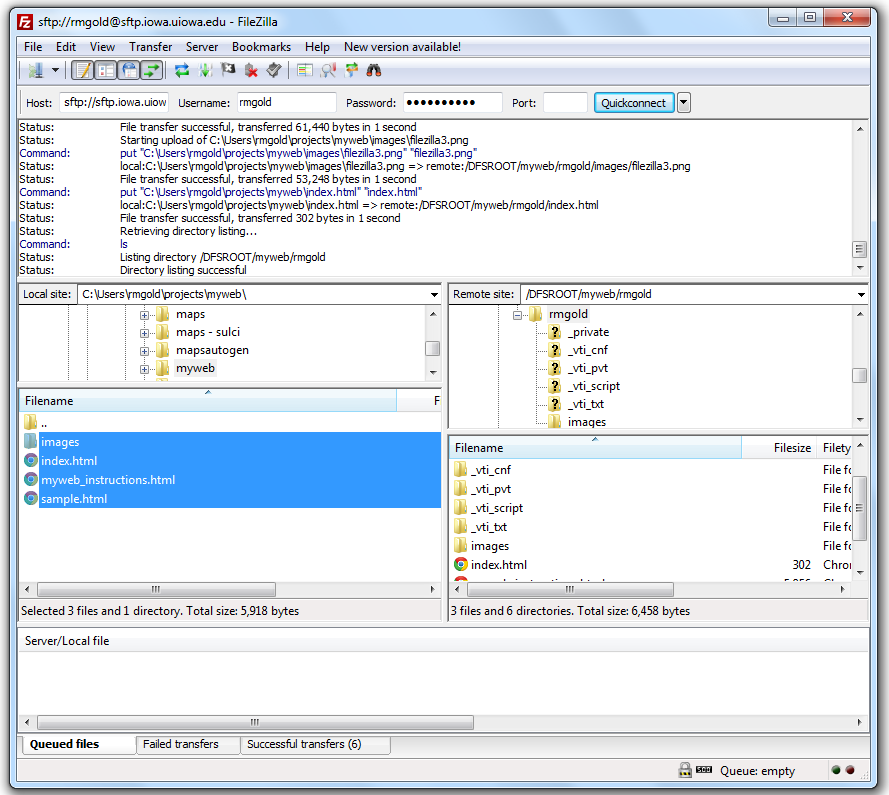Select the local images folder row
The height and width of the screenshot is (795, 889).
click(231, 442)
